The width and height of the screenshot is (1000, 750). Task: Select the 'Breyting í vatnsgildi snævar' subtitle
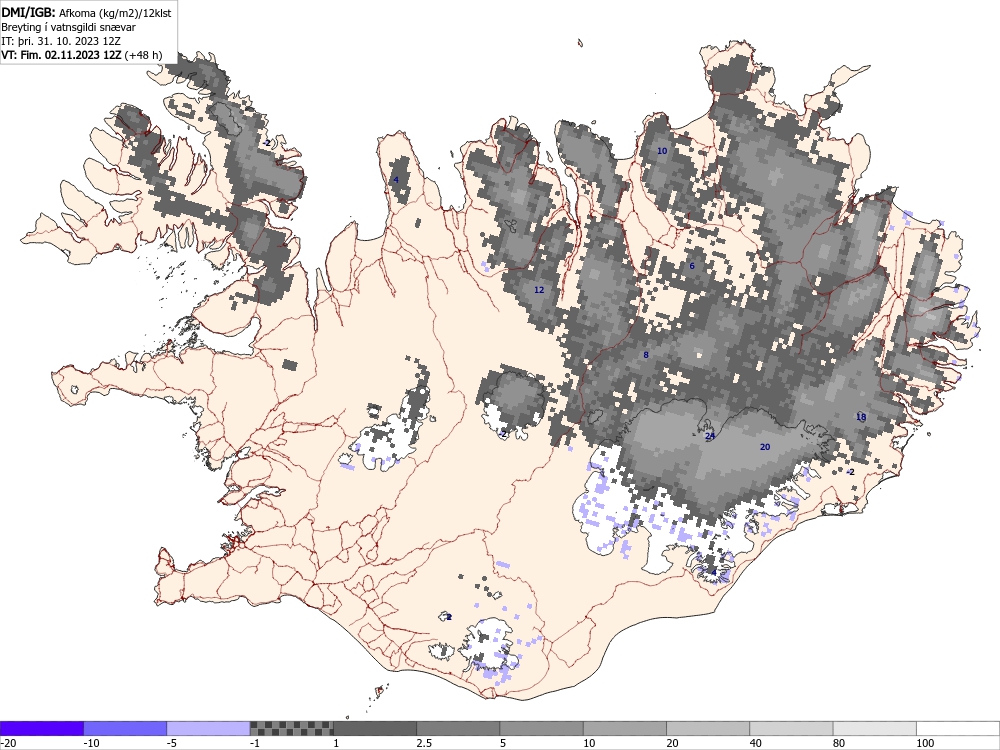tap(68, 27)
